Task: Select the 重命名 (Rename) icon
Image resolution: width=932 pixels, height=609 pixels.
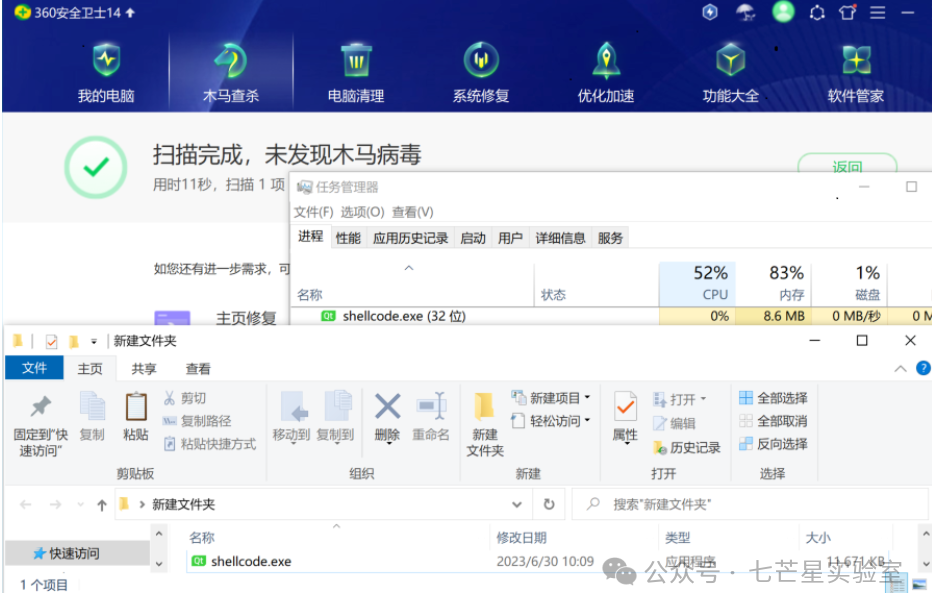Action: point(432,418)
